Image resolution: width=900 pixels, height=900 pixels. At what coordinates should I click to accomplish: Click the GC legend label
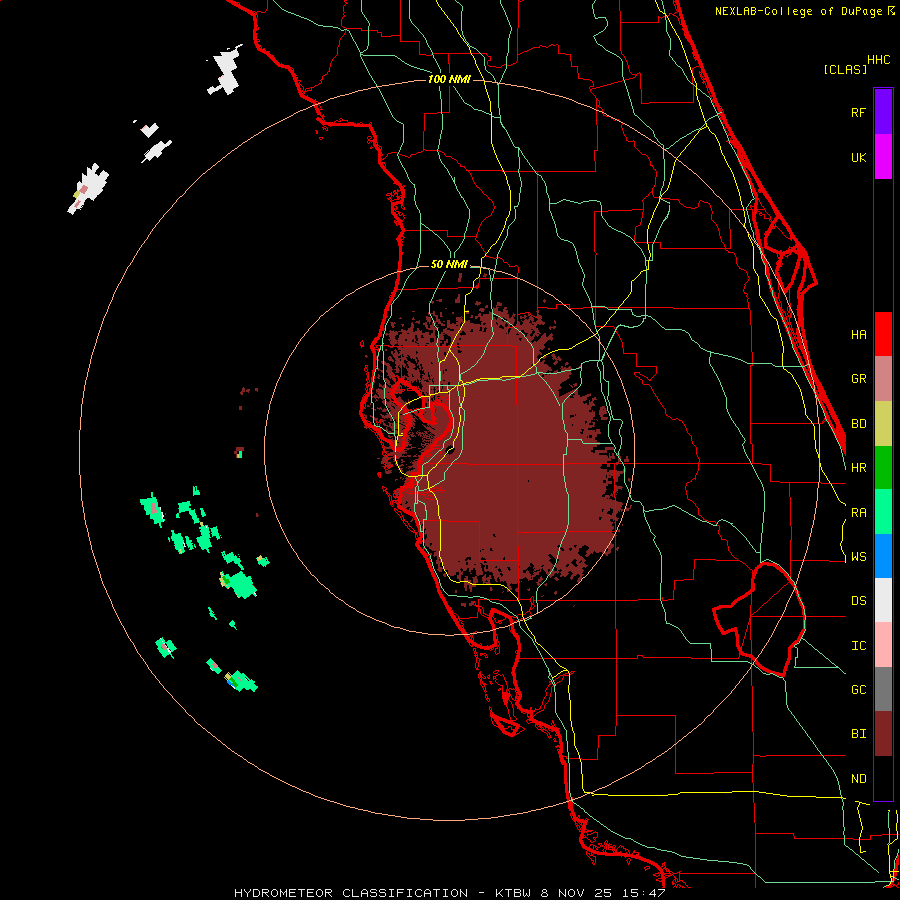click(x=858, y=690)
